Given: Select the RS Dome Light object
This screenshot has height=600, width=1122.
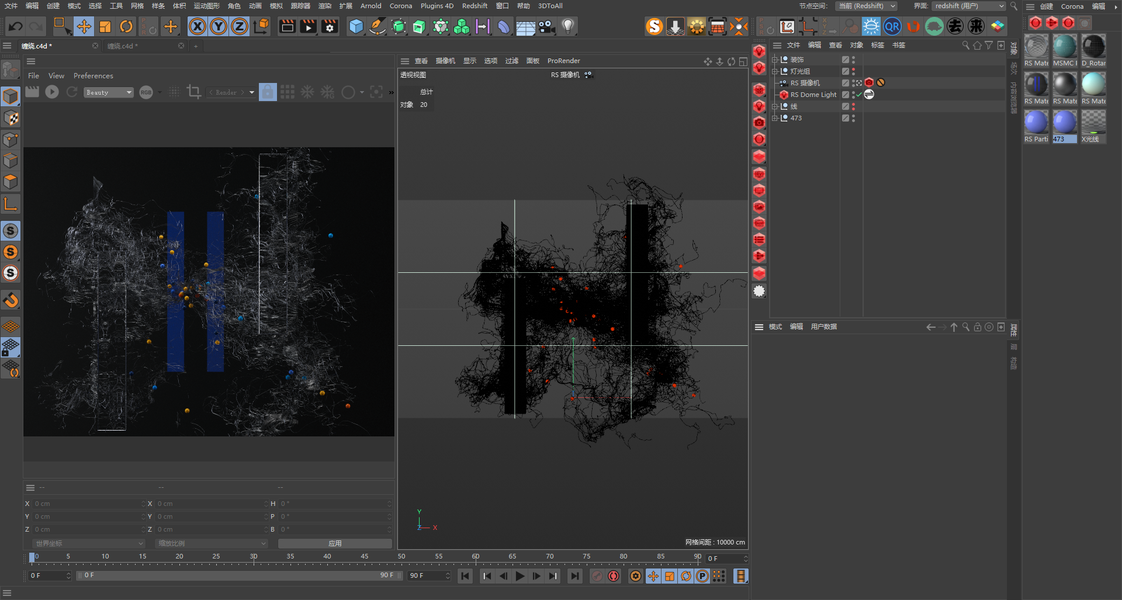Looking at the screenshot, I should point(813,95).
